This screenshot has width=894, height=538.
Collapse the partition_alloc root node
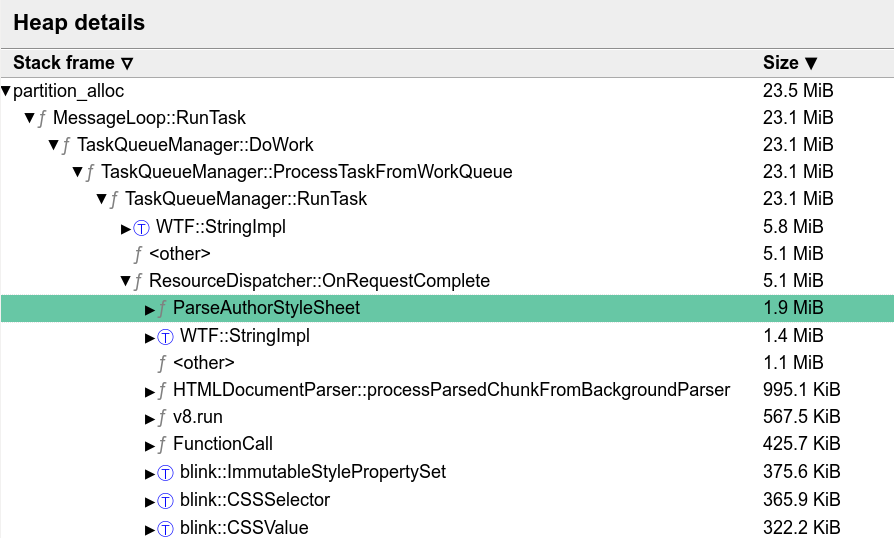pyautogui.click(x=6, y=91)
